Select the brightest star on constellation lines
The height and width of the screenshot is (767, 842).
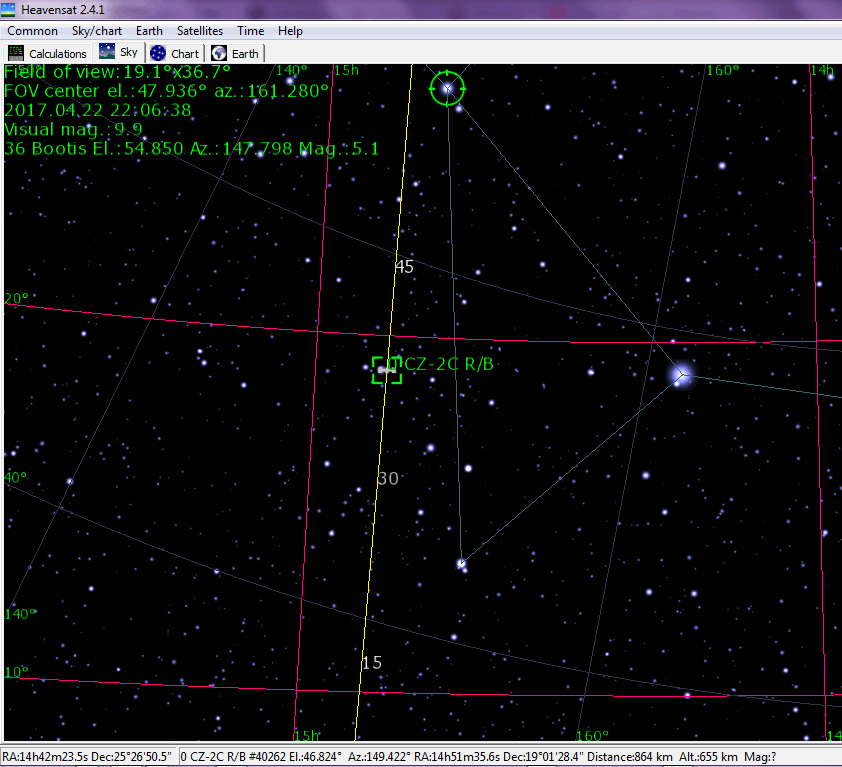tap(681, 375)
